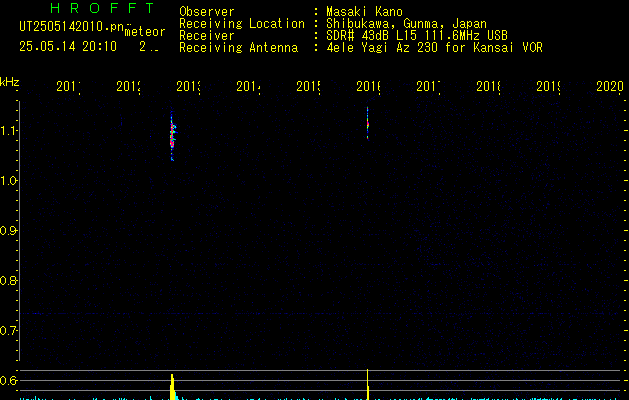
Task: Click the 1.1 kHz frequency axis label
Action: click(x=8, y=130)
